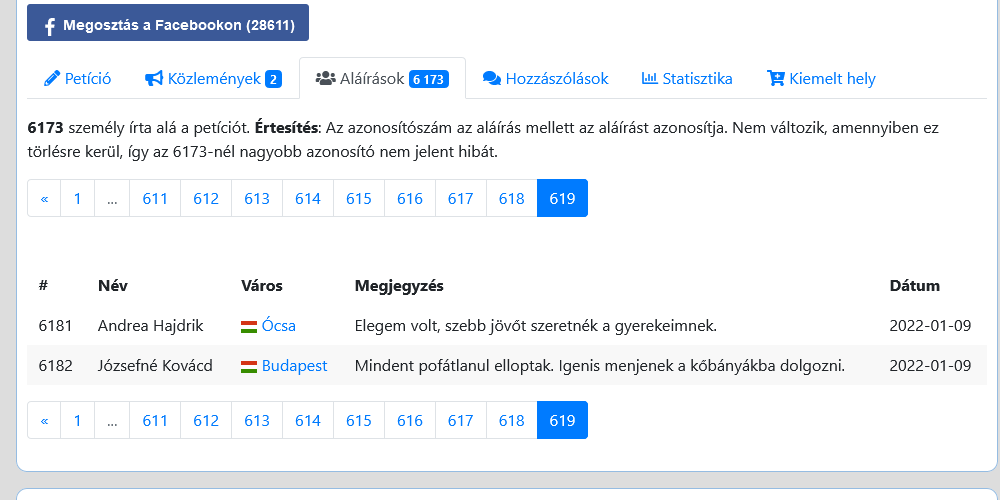
Task: Open the Budapest city link
Action: 295,366
